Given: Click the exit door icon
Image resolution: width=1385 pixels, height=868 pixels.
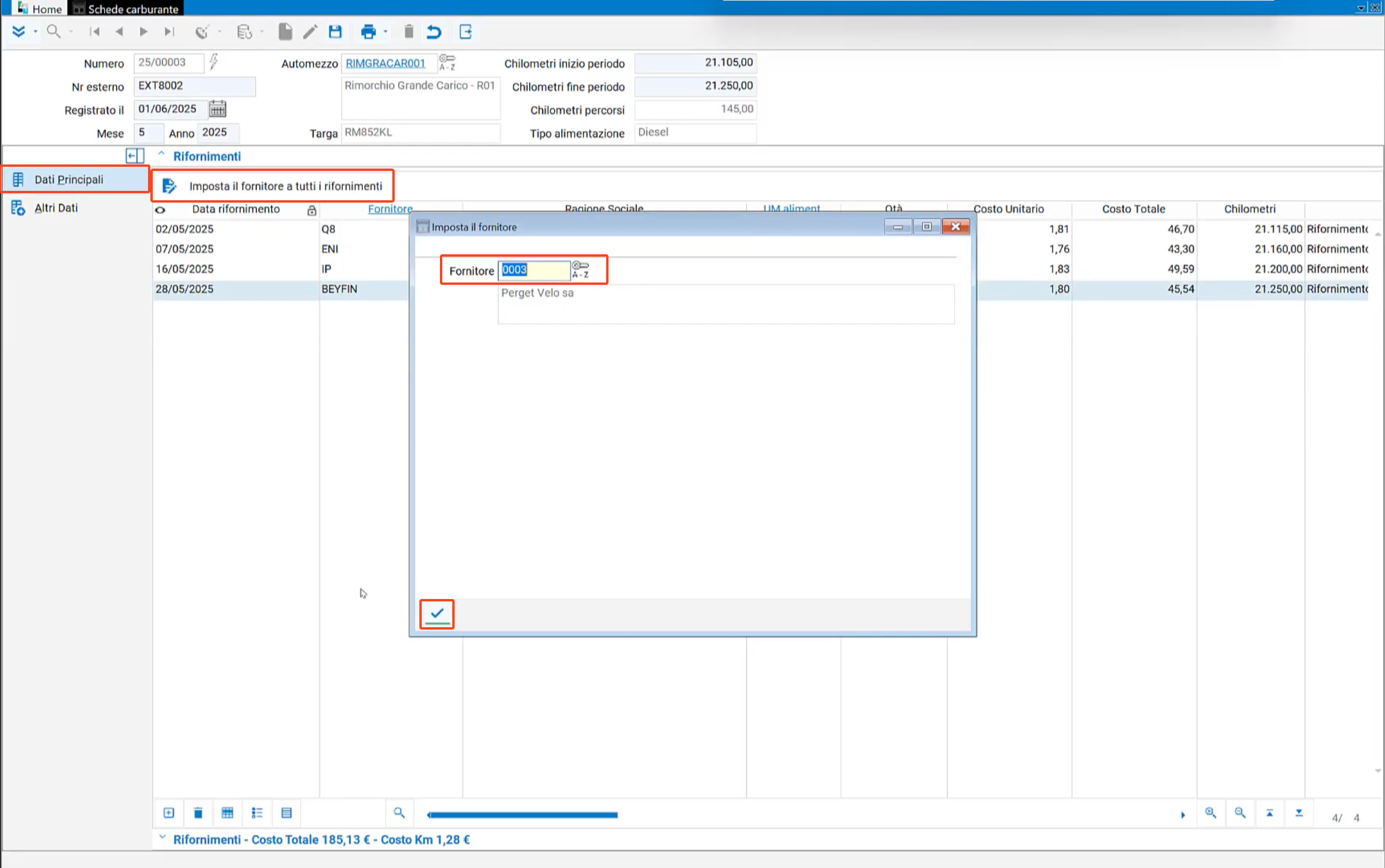Looking at the screenshot, I should pos(466,32).
